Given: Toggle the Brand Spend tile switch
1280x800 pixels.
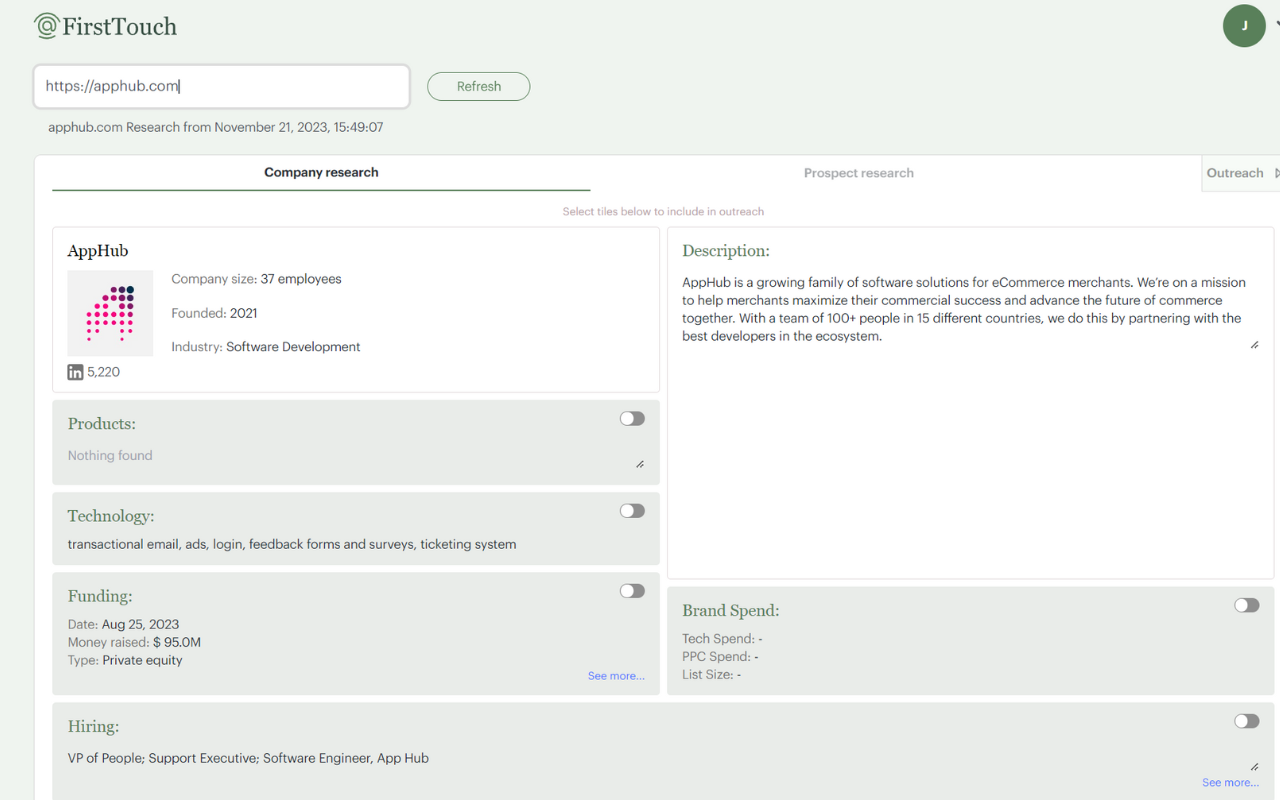Looking at the screenshot, I should pyautogui.click(x=1246, y=605).
